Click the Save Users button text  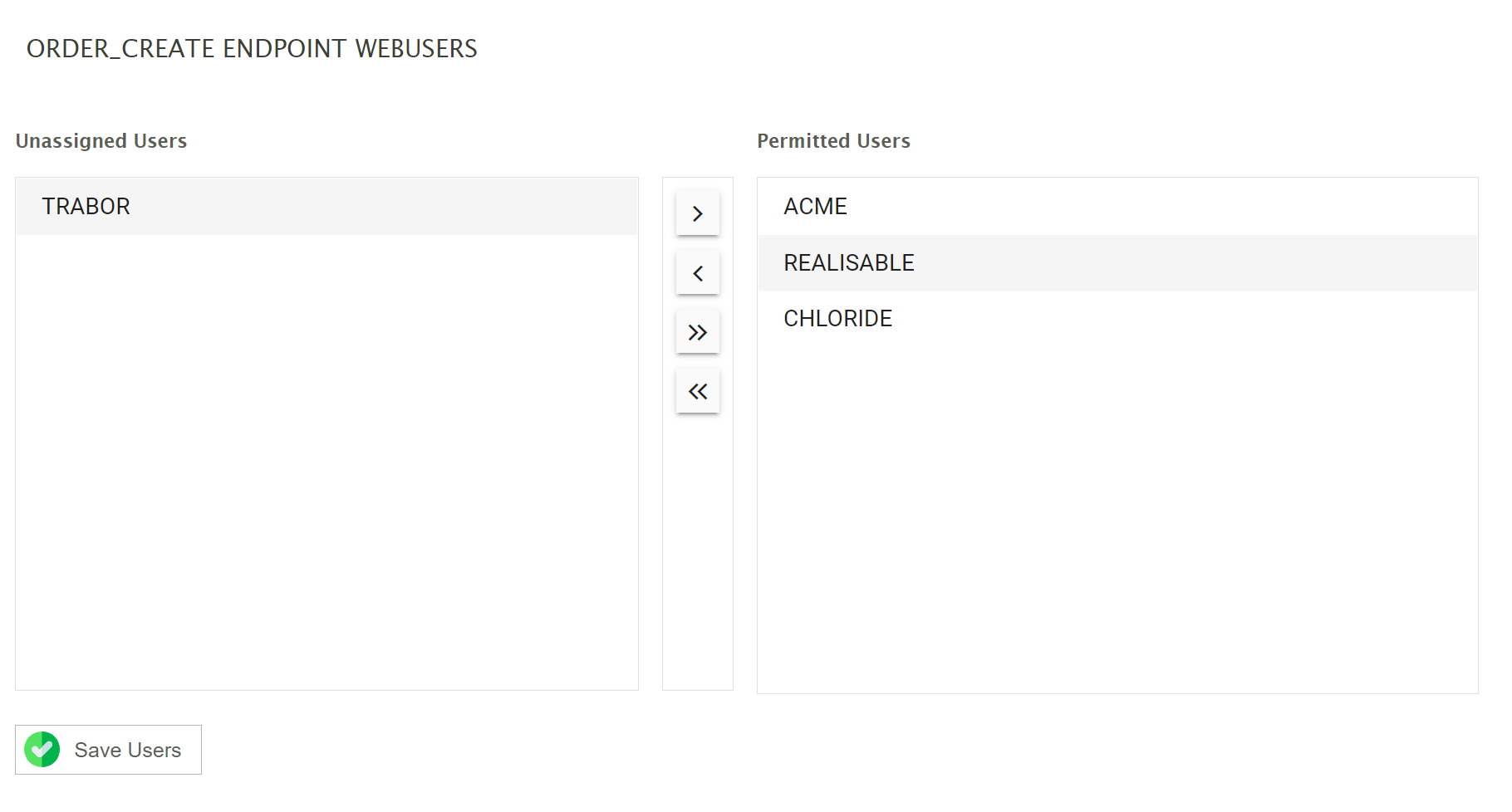(x=127, y=750)
